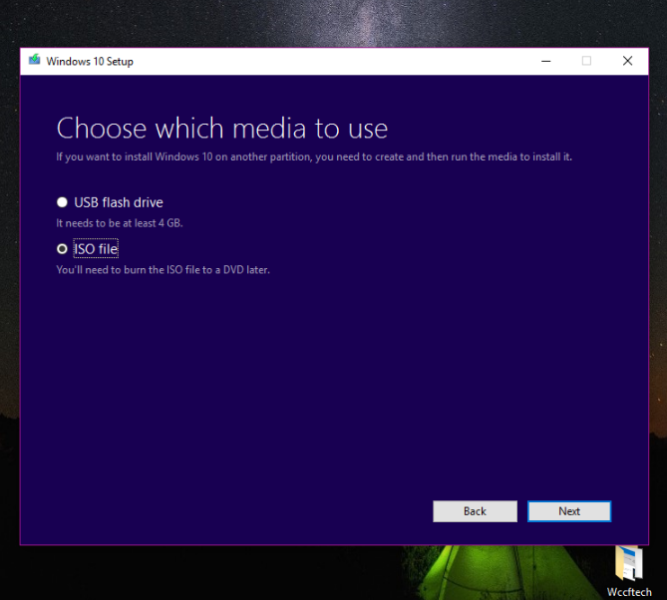Image resolution: width=667 pixels, height=600 pixels.
Task: Click the "USB flash drive" label
Action: [119, 202]
